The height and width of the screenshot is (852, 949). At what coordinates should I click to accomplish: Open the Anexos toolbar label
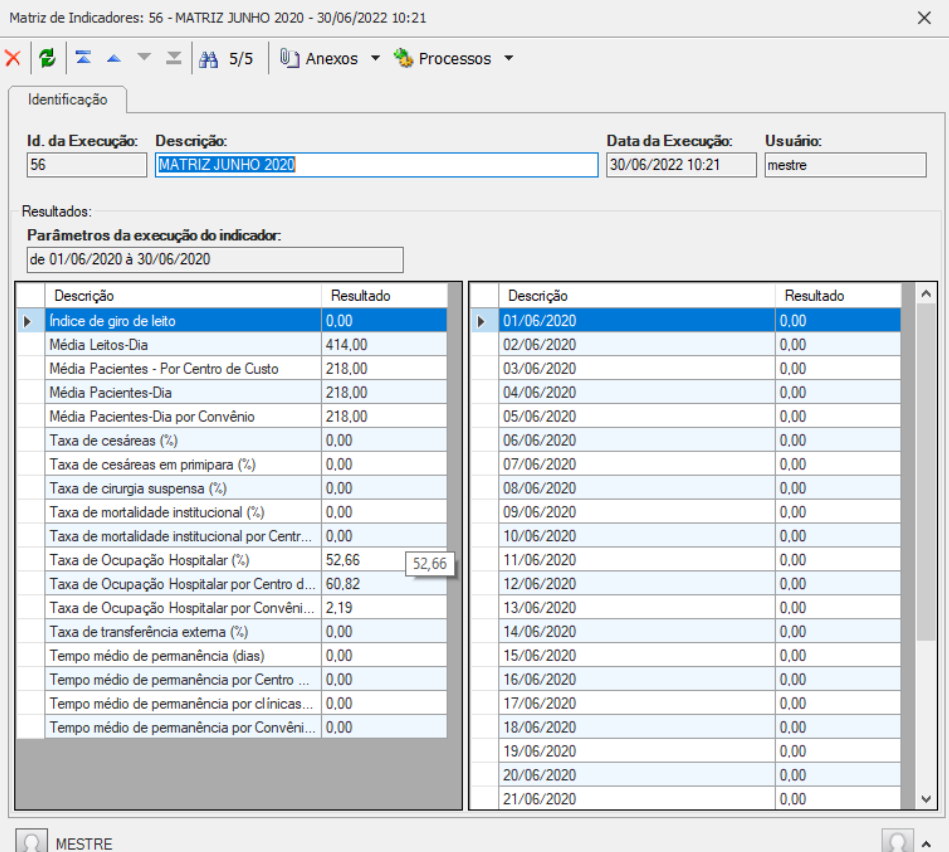pos(332,59)
